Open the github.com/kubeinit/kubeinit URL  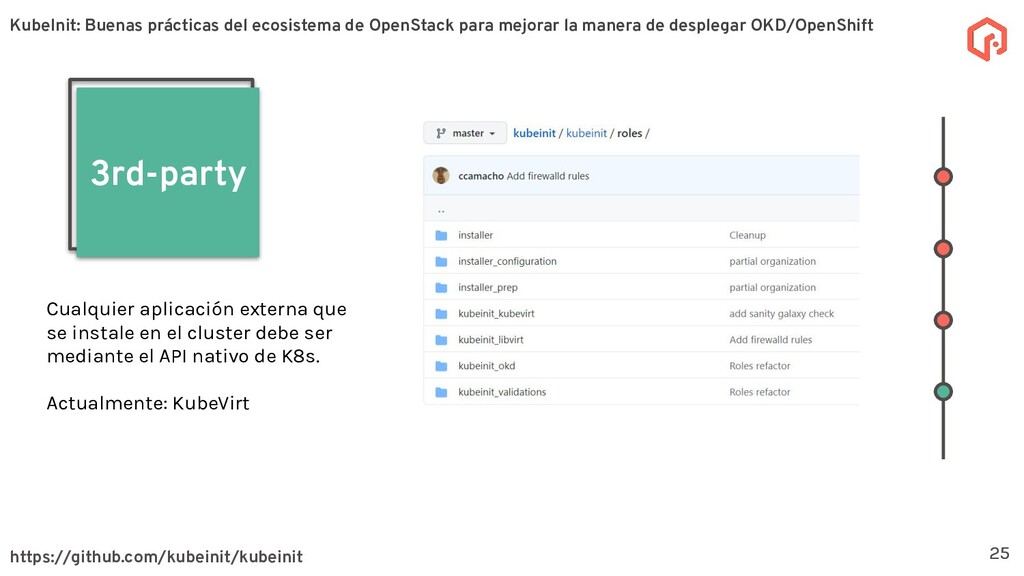pyautogui.click(x=156, y=556)
